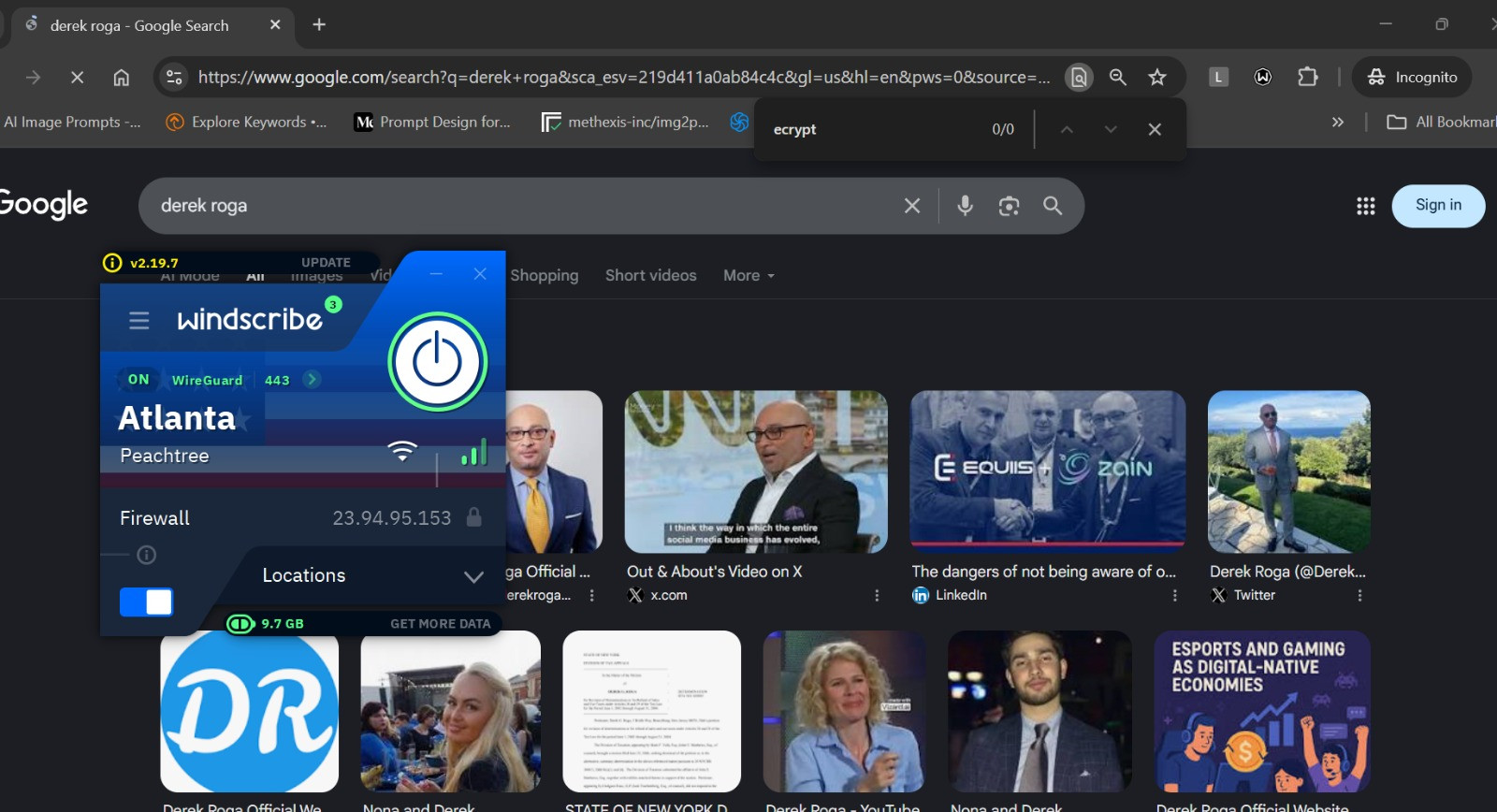Go to previous find-in-page result
Viewport: 1497px width, 812px height.
click(x=1067, y=129)
